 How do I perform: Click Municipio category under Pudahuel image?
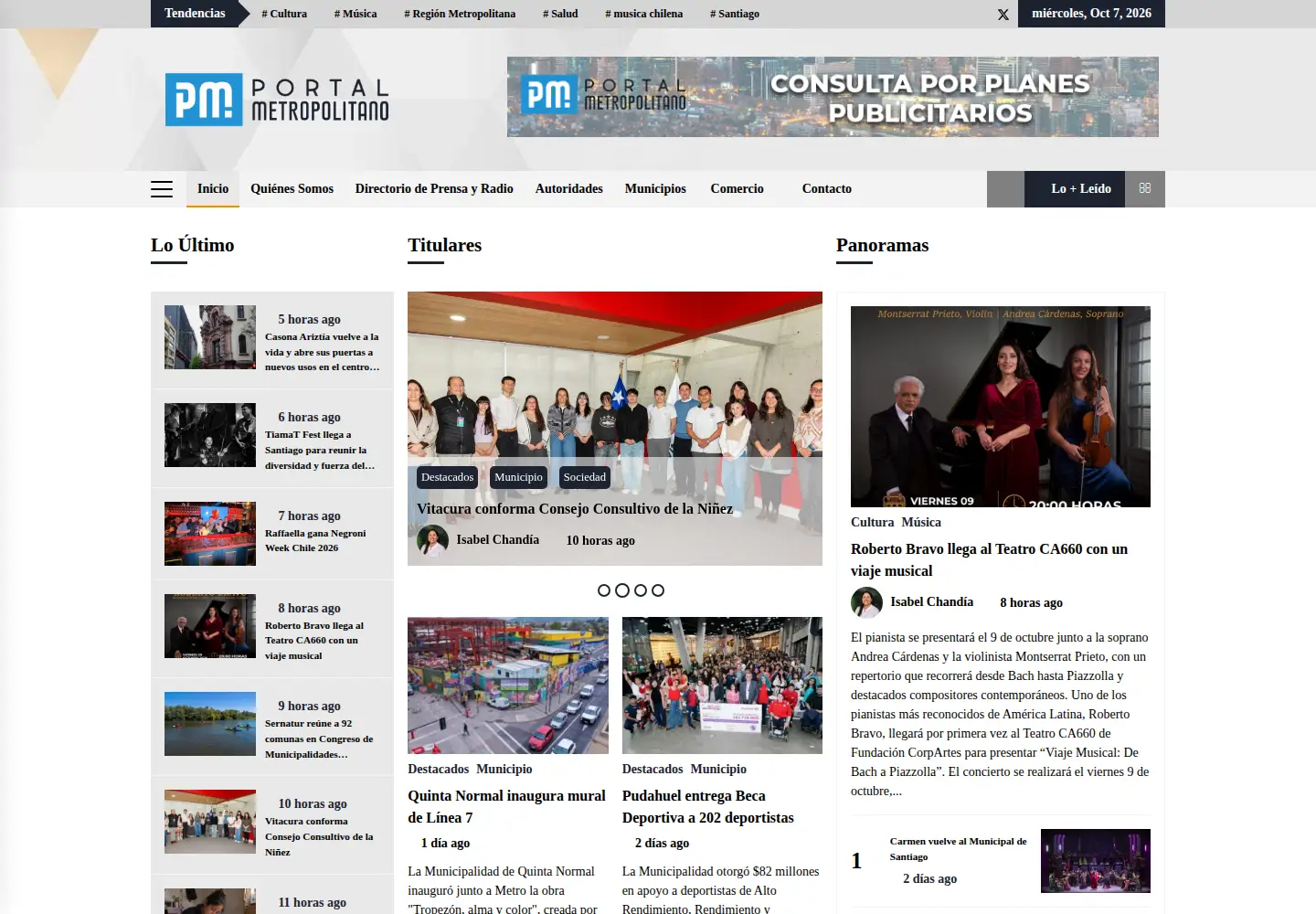coord(718,770)
